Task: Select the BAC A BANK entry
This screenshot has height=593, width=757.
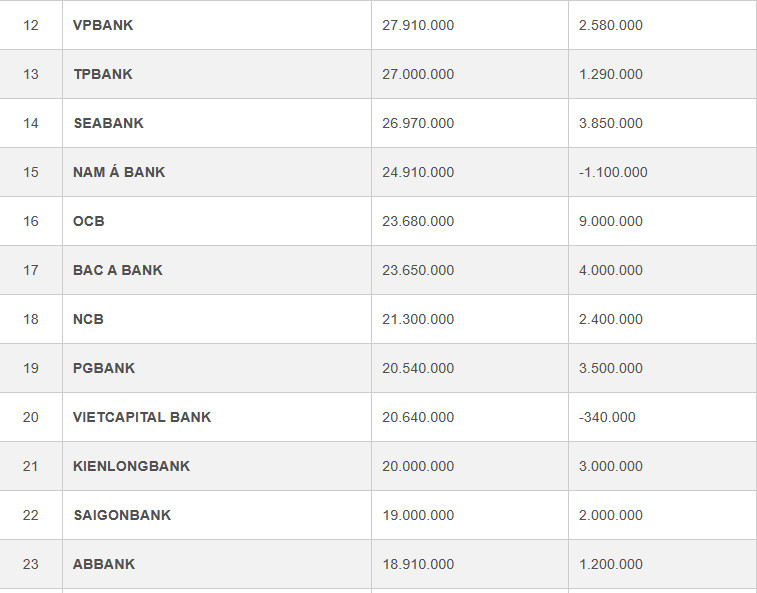Action: point(118,270)
